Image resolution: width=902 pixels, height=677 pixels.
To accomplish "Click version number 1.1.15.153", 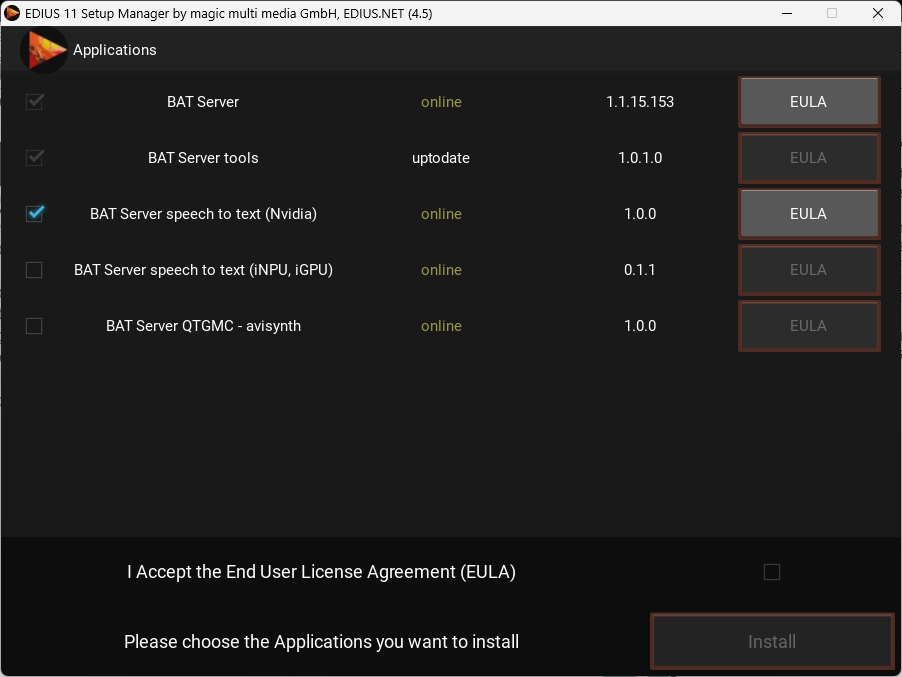I will coord(640,102).
